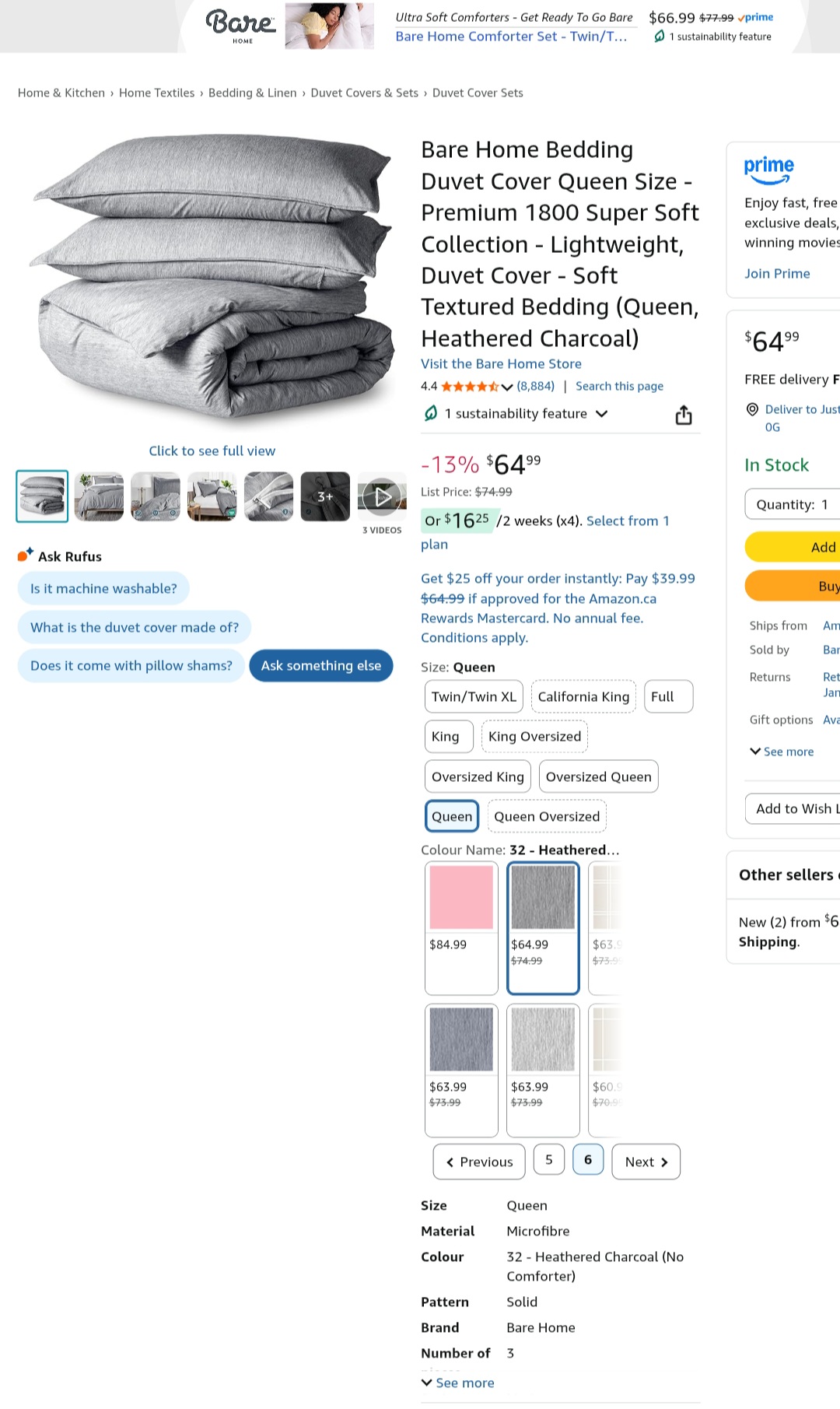Click the Ask Rufus icon
Image resolution: width=840 pixels, height=1409 pixels.
[25, 556]
